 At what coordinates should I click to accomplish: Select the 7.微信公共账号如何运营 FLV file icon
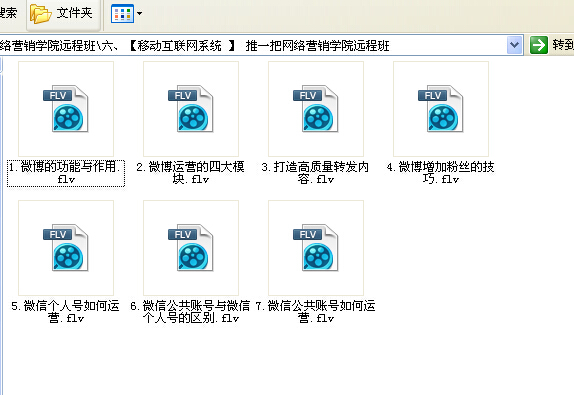click(x=316, y=248)
